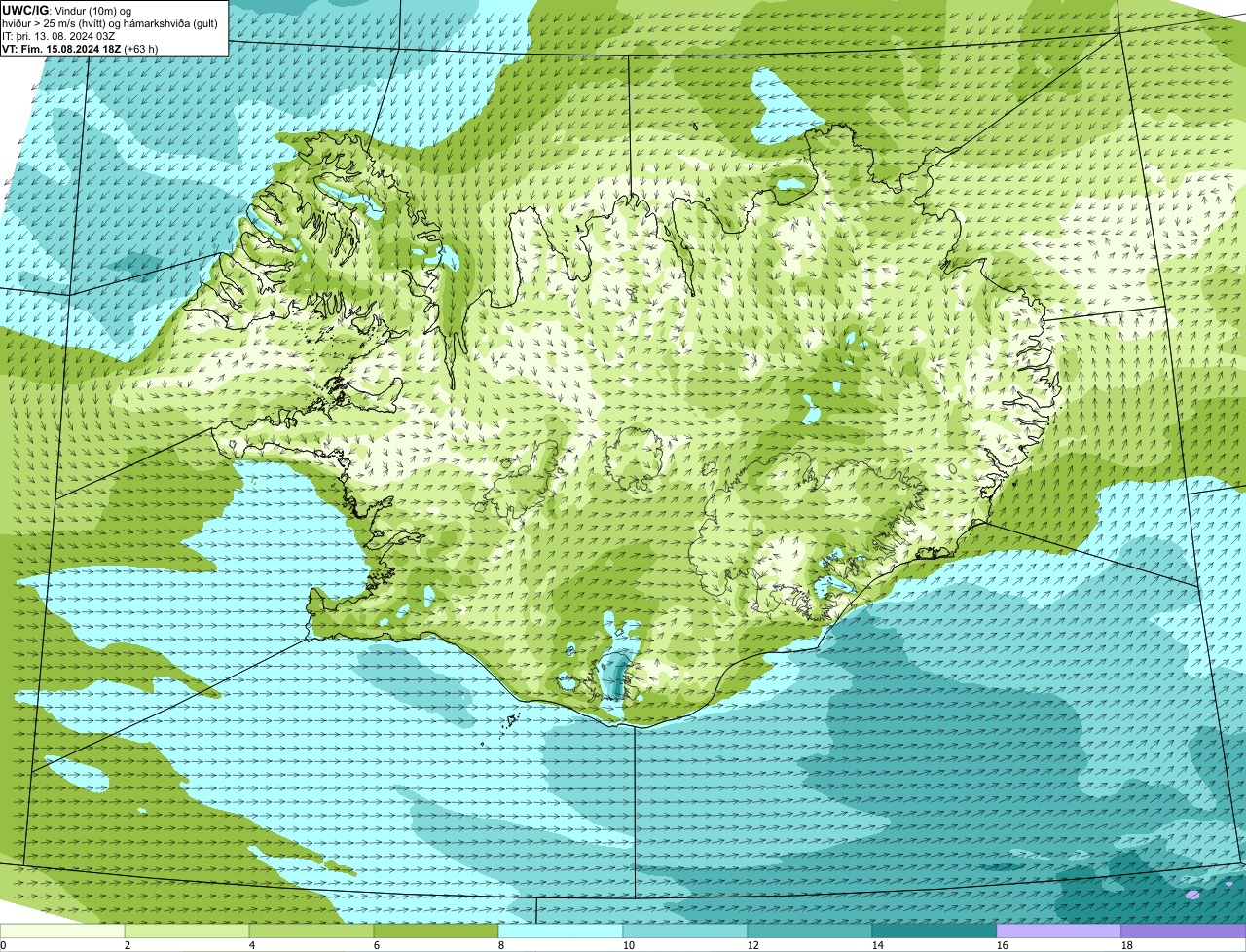Pick the 16–18 m/s lavender legend segment
The image size is (1246, 952).
[1059, 932]
